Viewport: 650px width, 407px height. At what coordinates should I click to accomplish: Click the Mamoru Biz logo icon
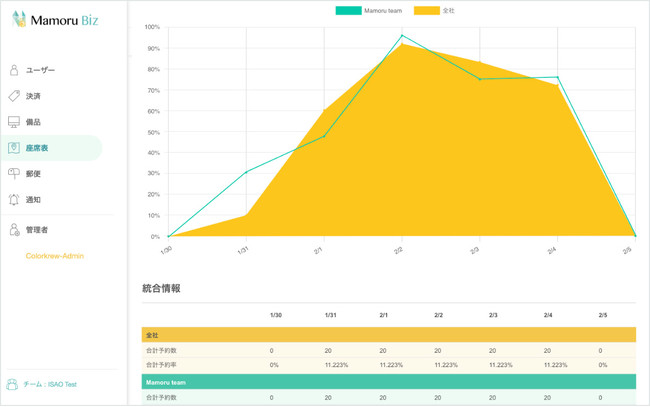pyautogui.click(x=19, y=19)
